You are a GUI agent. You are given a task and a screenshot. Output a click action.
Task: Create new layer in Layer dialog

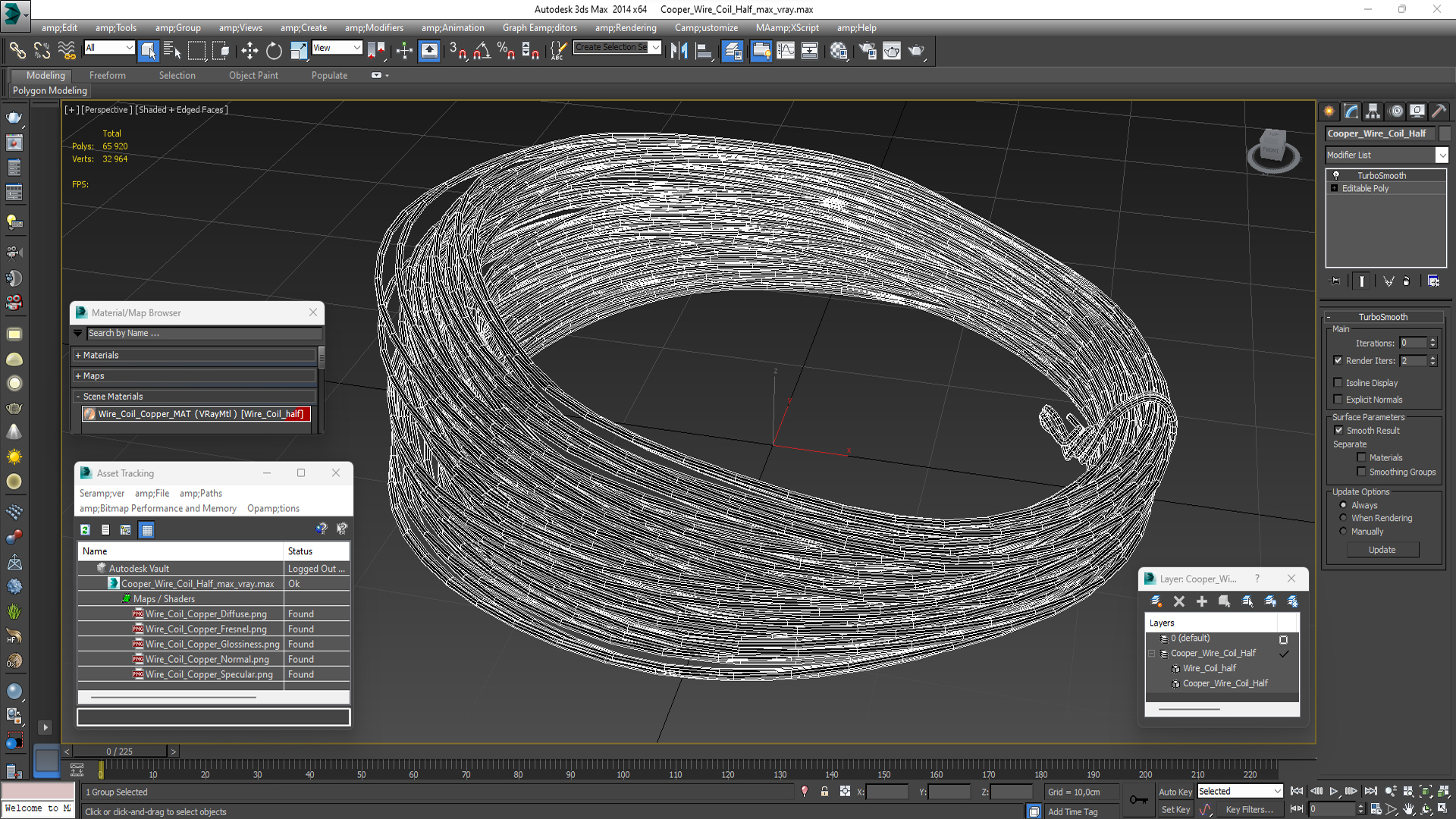click(x=1156, y=601)
